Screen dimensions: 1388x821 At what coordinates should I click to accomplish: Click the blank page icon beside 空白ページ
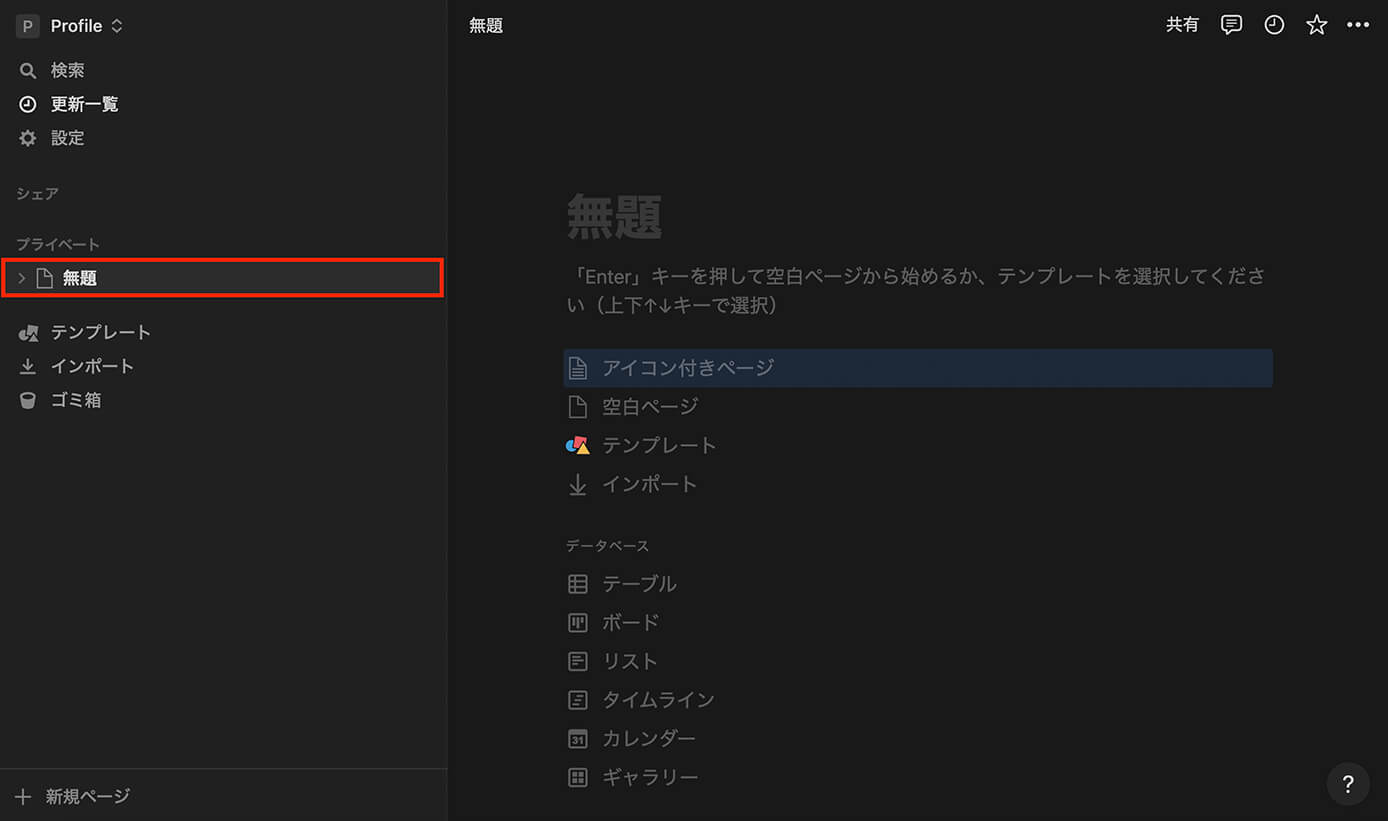click(x=578, y=406)
